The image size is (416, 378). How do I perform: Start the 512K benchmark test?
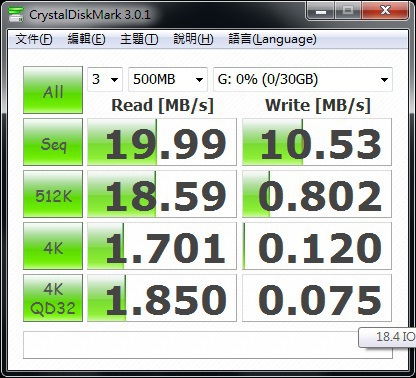(53, 194)
